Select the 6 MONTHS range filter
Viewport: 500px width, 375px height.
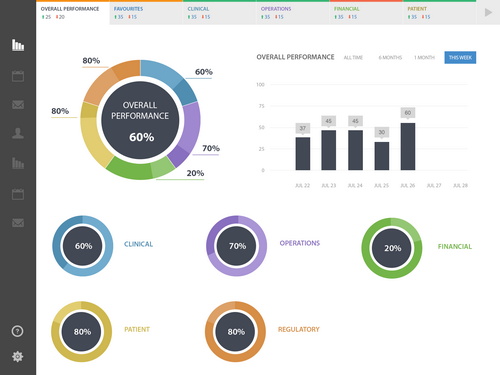[390, 58]
